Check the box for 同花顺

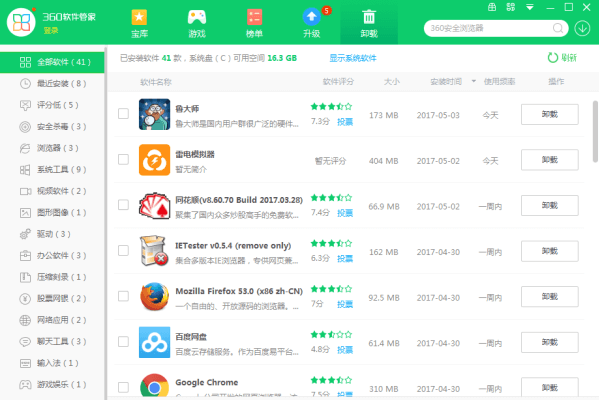123,205
